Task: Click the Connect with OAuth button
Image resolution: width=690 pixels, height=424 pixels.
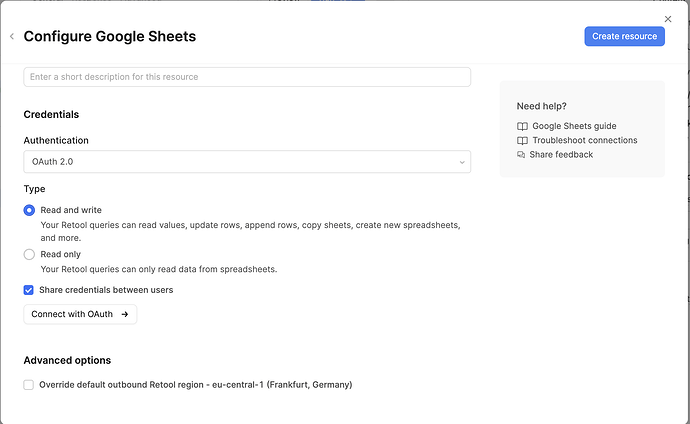Action: (x=80, y=314)
